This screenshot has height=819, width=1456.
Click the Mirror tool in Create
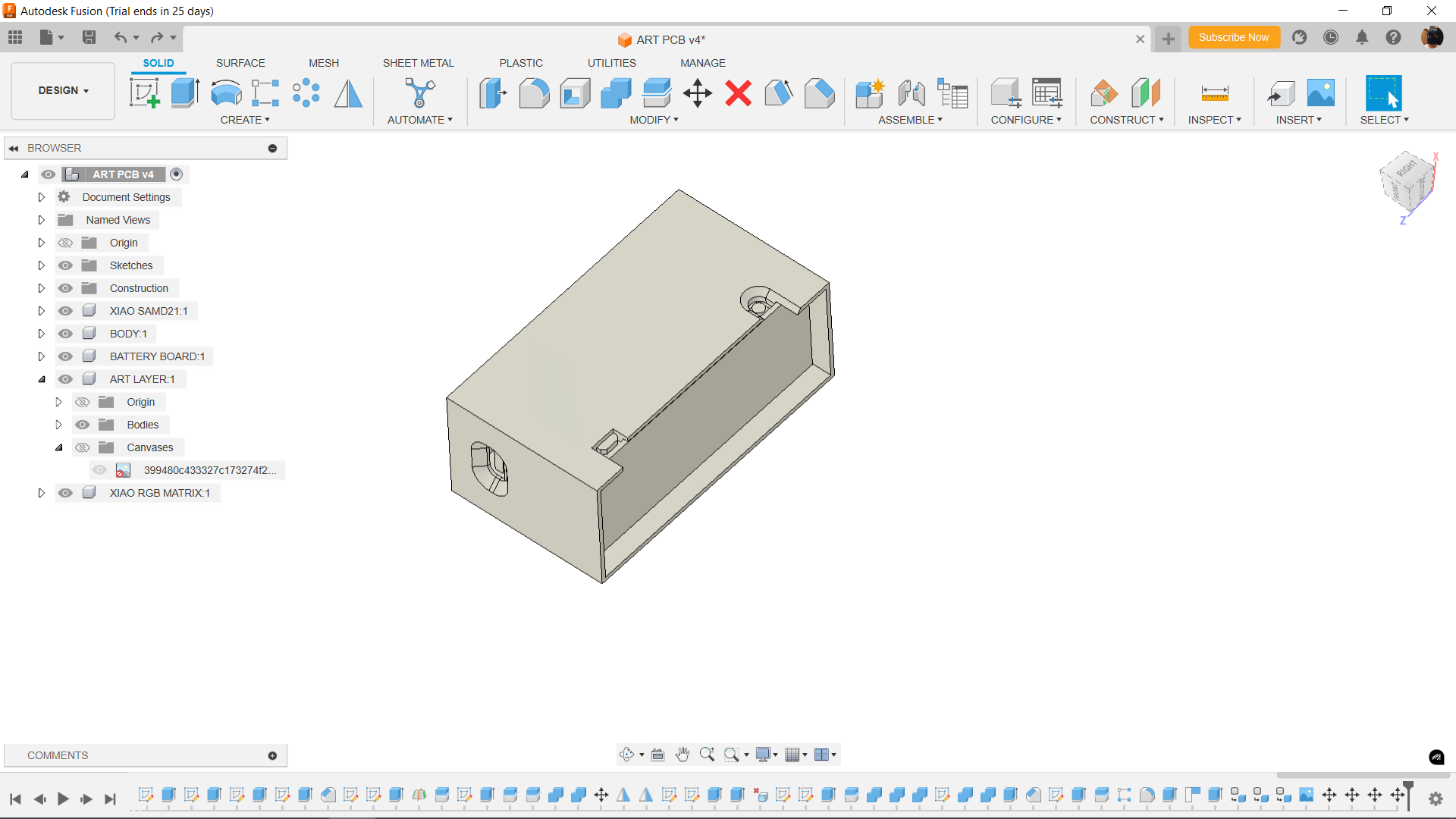click(x=348, y=93)
